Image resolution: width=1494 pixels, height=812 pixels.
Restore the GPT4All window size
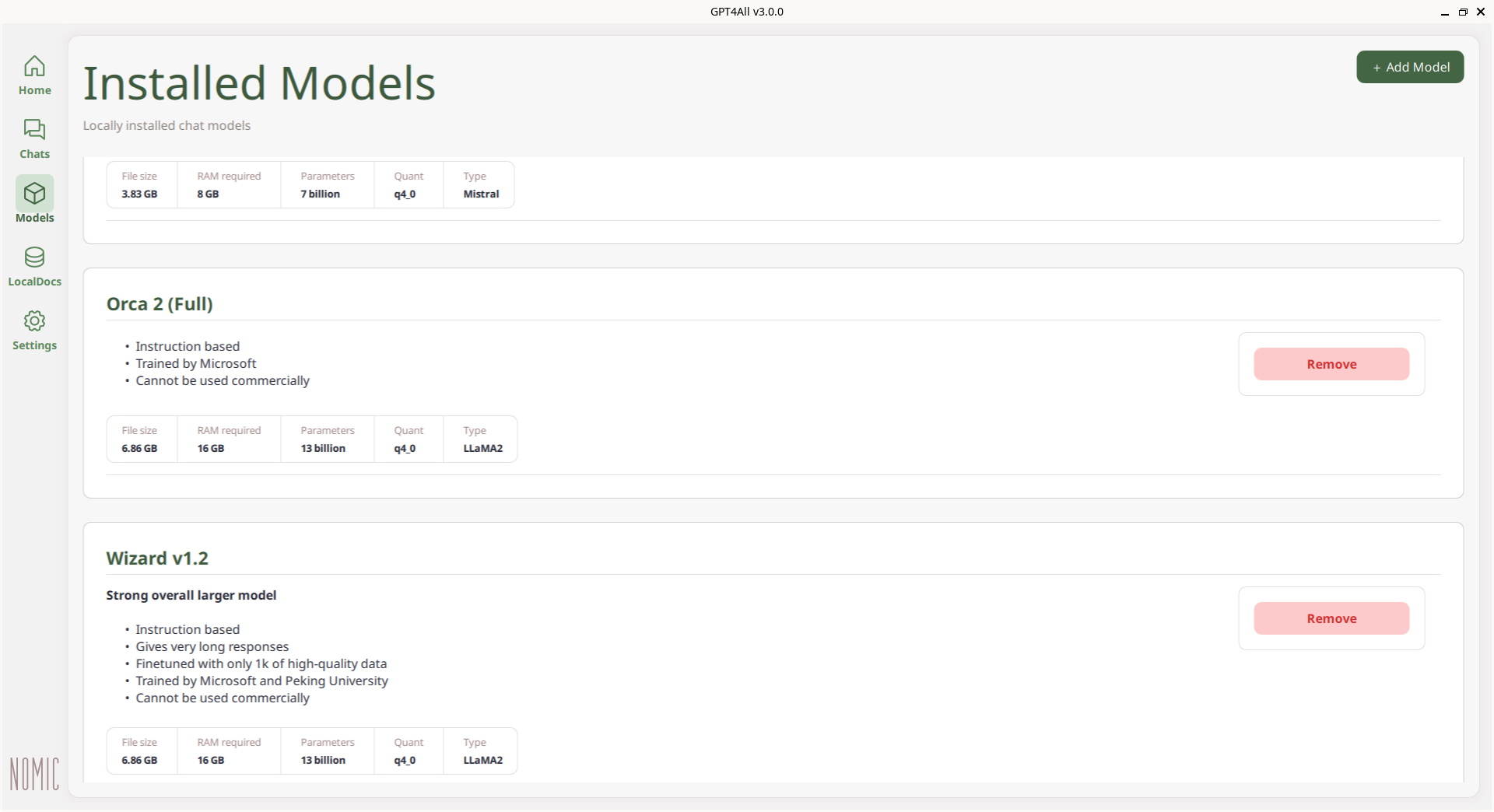pos(1463,12)
